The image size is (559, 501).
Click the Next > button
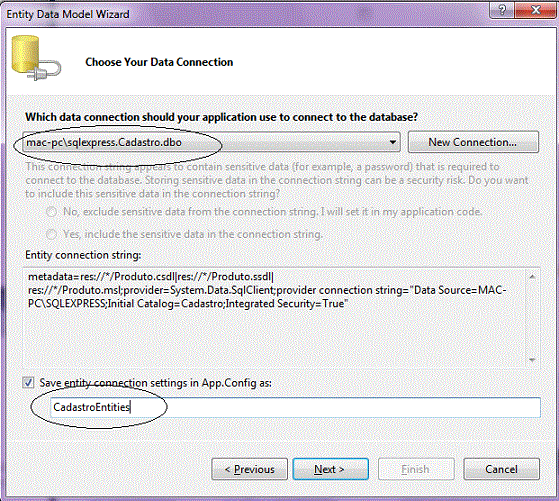coord(330,469)
